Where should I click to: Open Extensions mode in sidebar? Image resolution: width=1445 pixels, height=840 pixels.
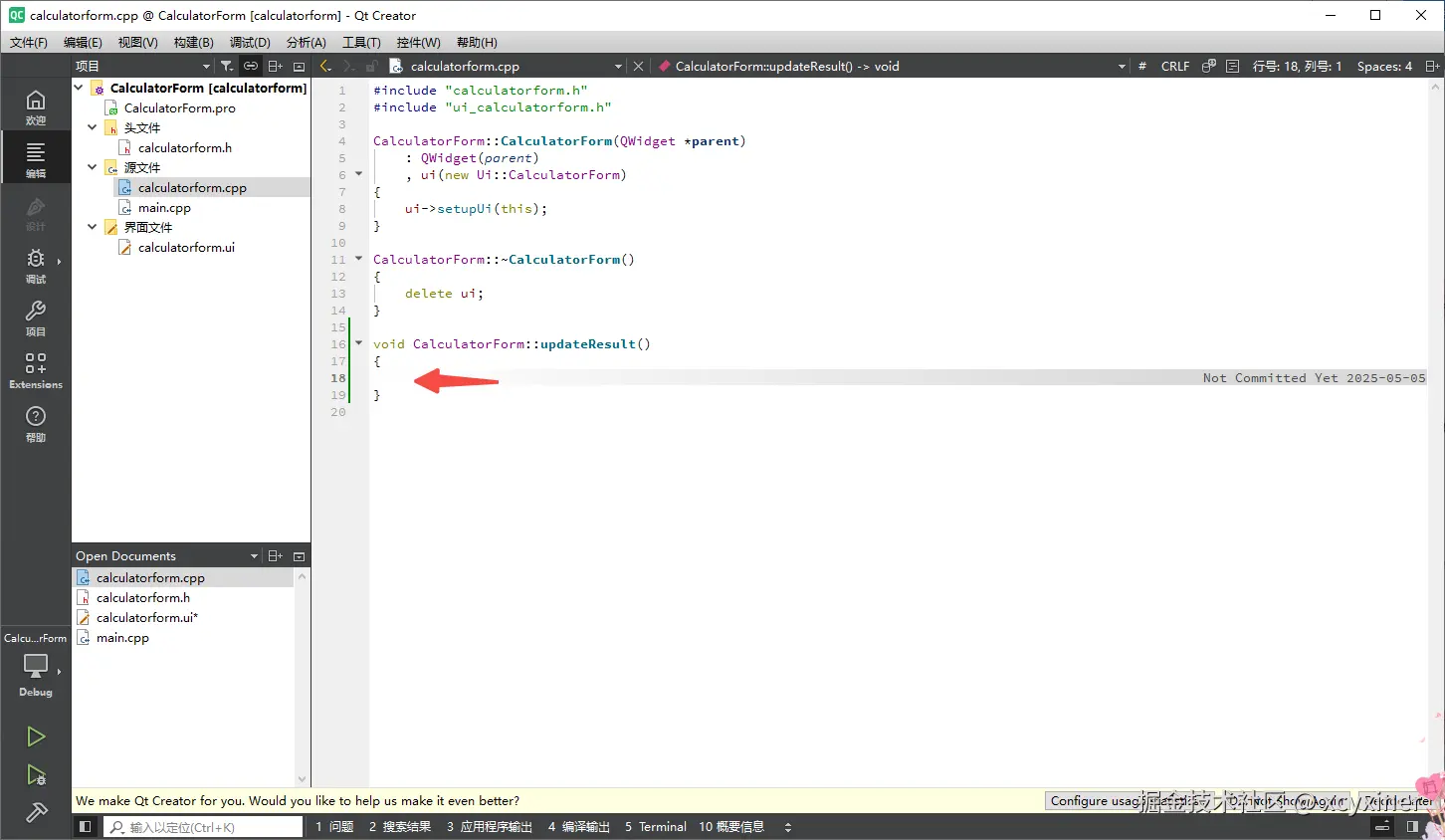tap(35, 370)
